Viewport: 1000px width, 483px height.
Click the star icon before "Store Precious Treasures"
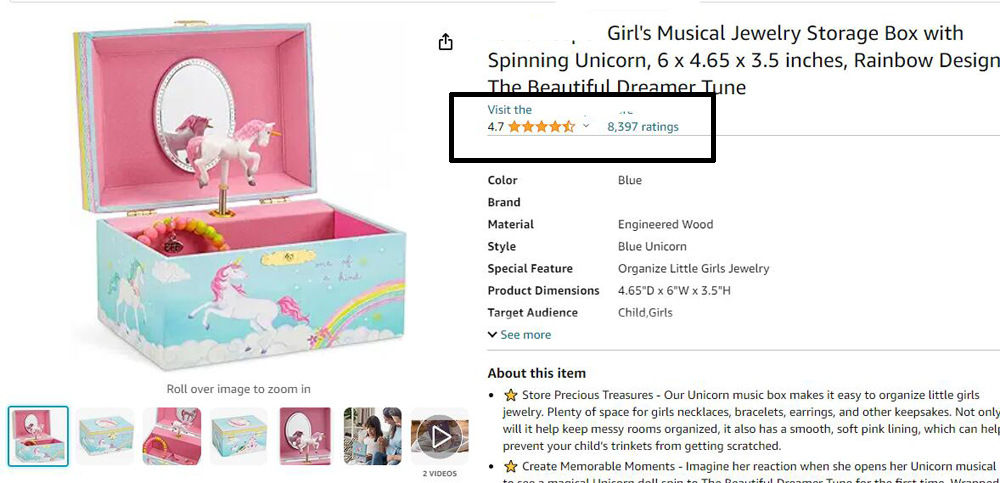pyautogui.click(x=510, y=396)
